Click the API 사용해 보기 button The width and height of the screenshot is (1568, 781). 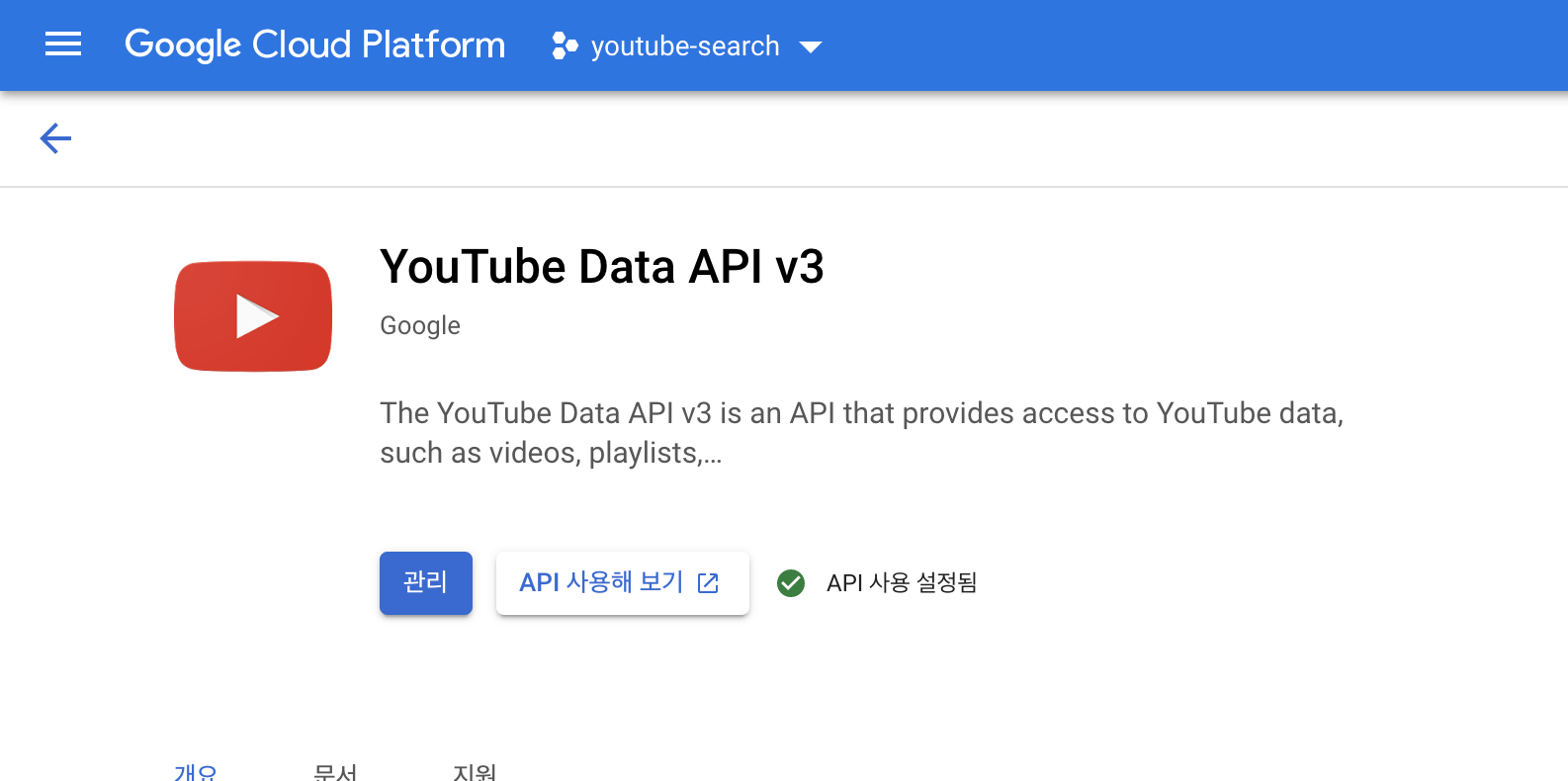point(623,583)
